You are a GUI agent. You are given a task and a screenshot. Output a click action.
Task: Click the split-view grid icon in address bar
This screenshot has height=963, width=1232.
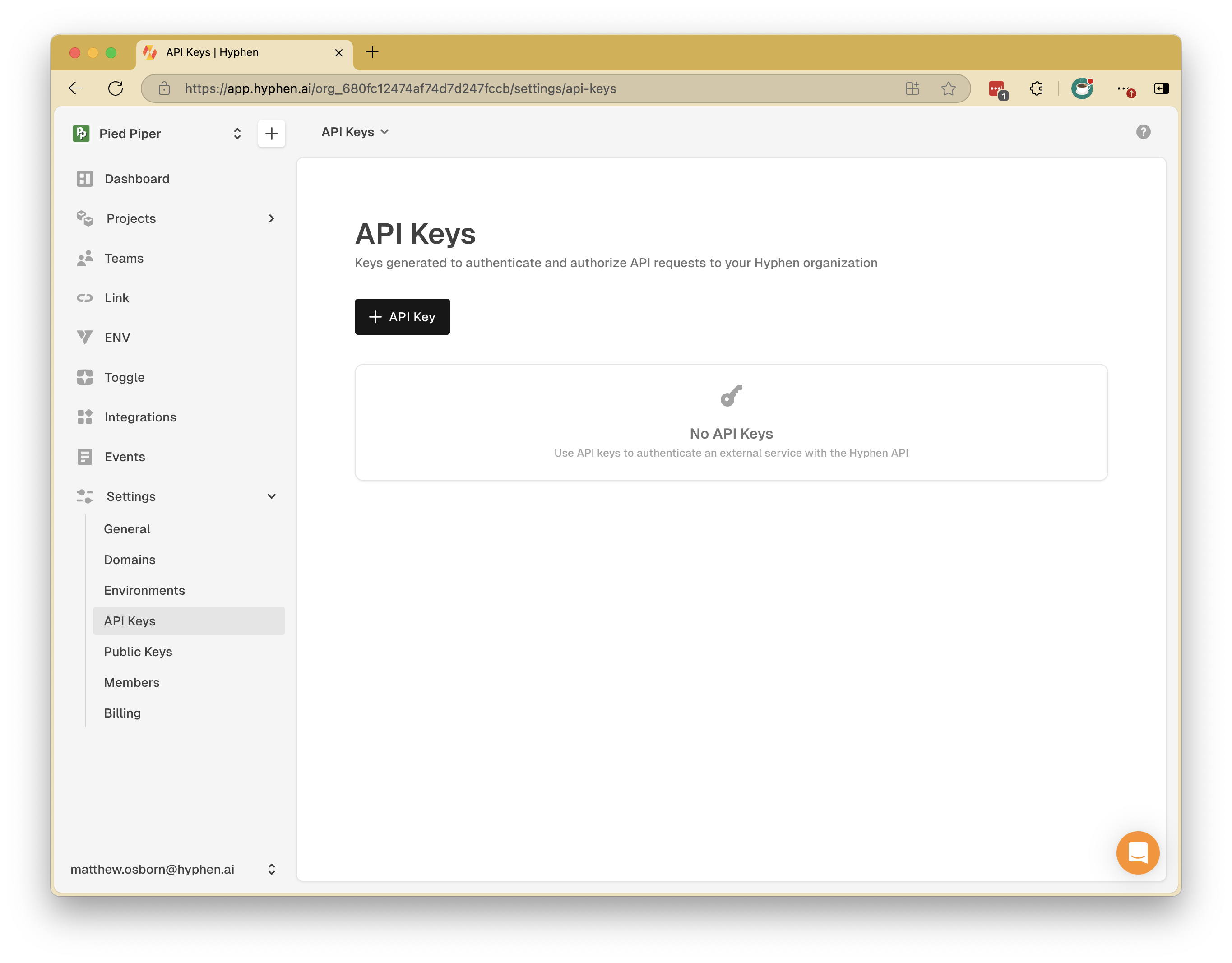pyautogui.click(x=912, y=88)
